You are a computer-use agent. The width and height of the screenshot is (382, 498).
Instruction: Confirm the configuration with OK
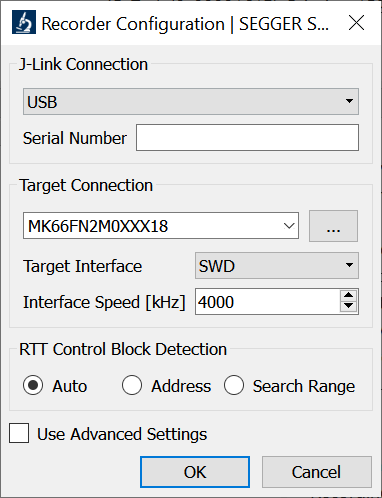tap(195, 472)
